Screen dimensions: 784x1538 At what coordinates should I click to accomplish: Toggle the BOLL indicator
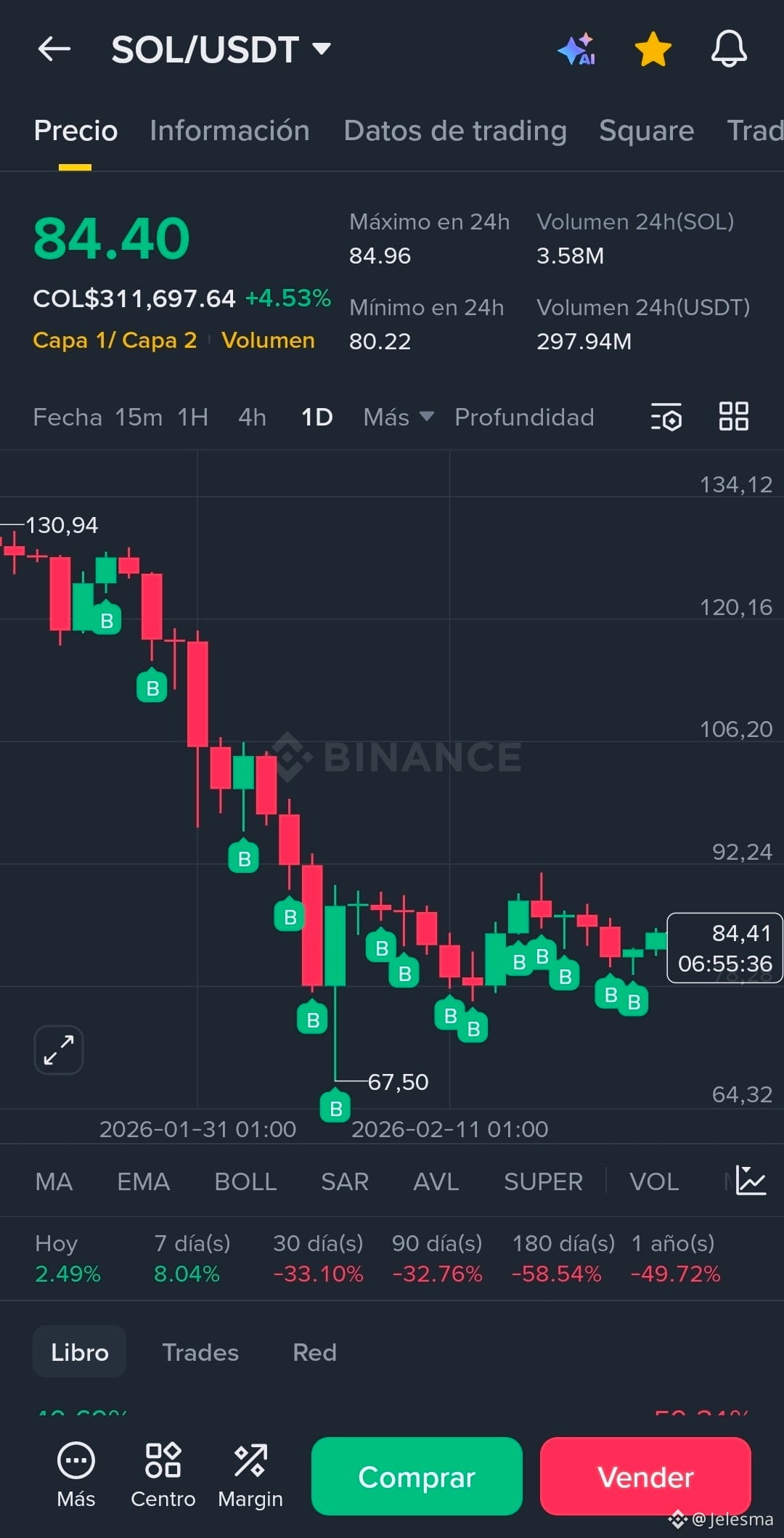245,1181
